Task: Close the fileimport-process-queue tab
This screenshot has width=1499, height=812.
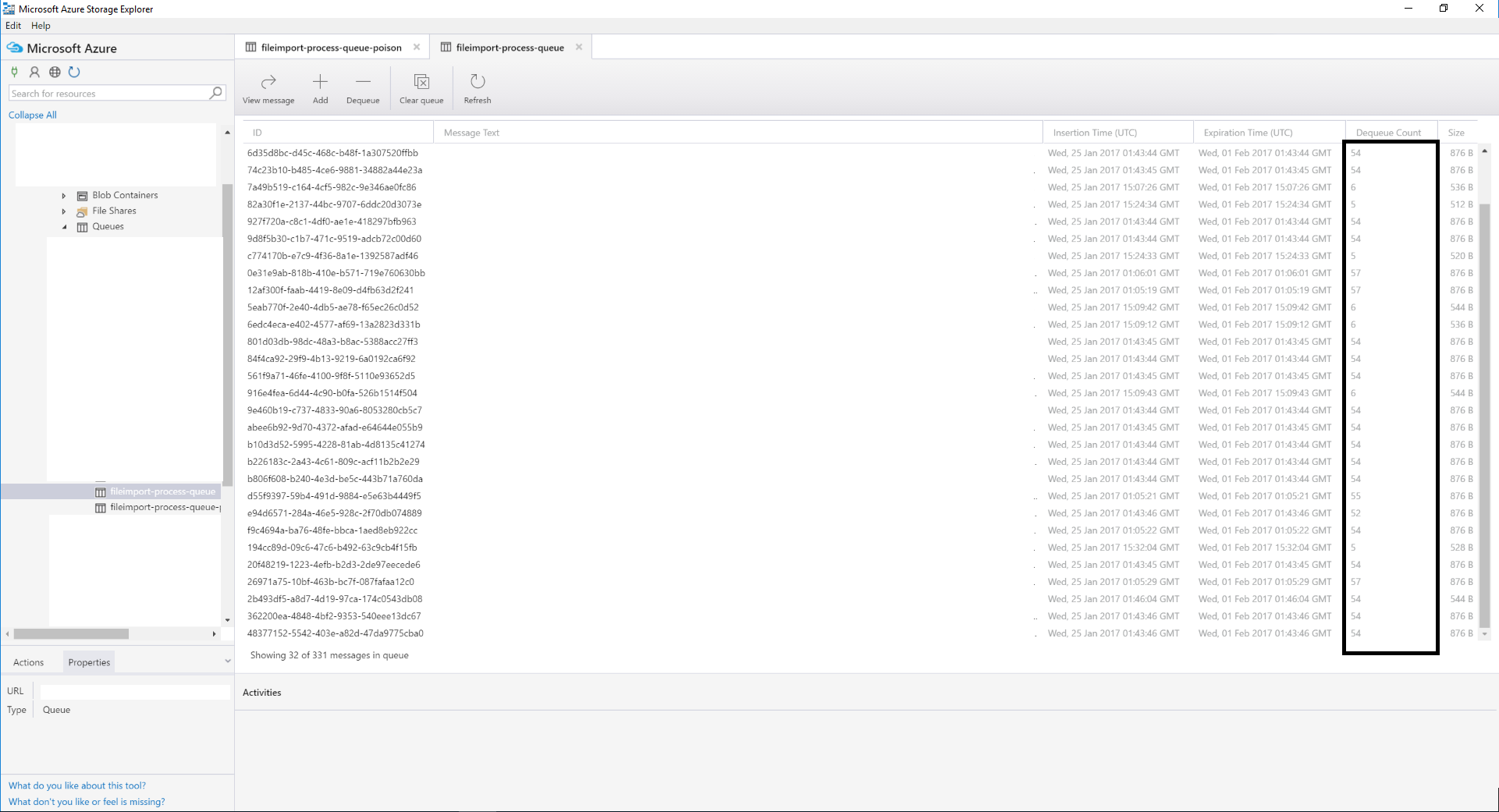Action: click(579, 47)
